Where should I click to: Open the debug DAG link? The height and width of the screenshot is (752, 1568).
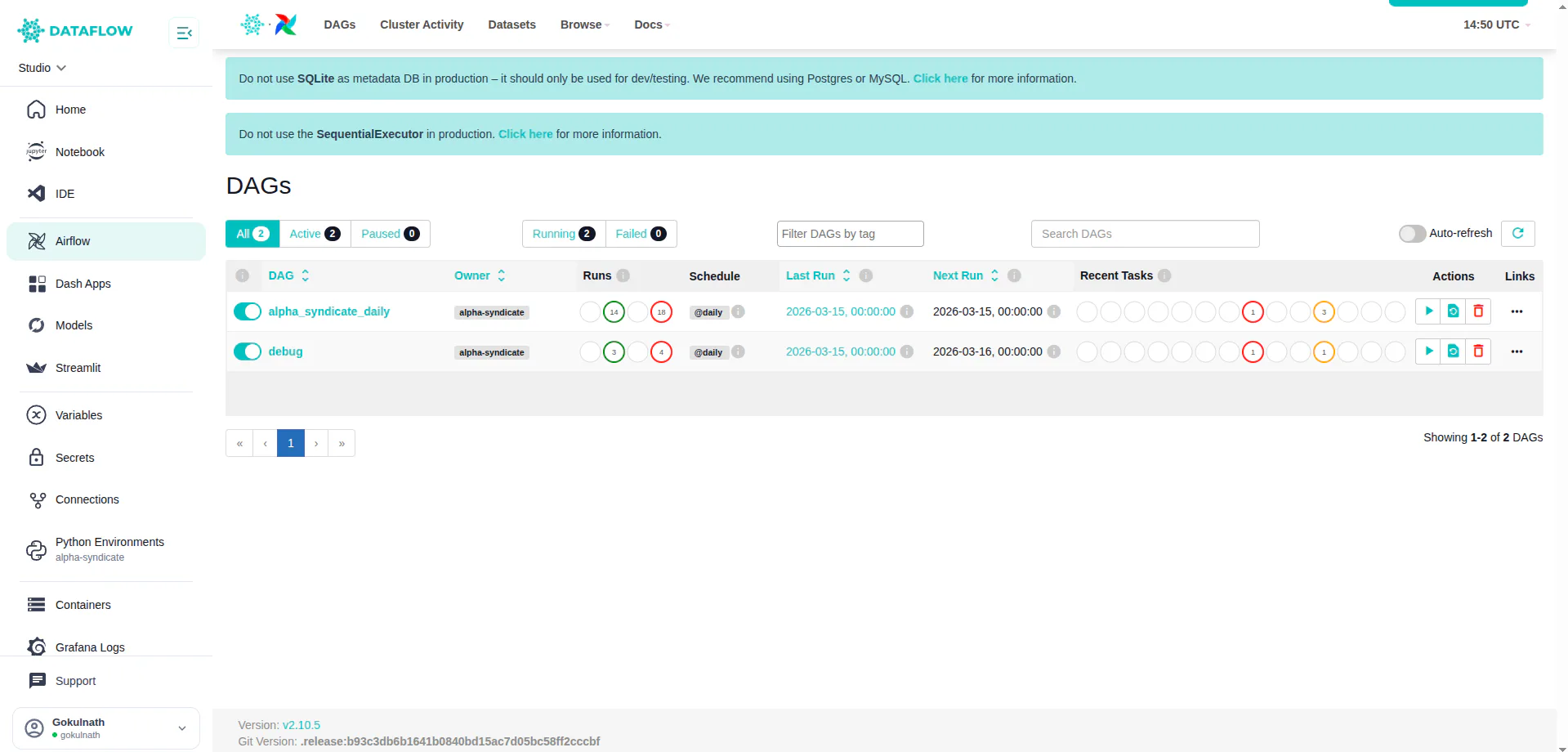click(286, 351)
